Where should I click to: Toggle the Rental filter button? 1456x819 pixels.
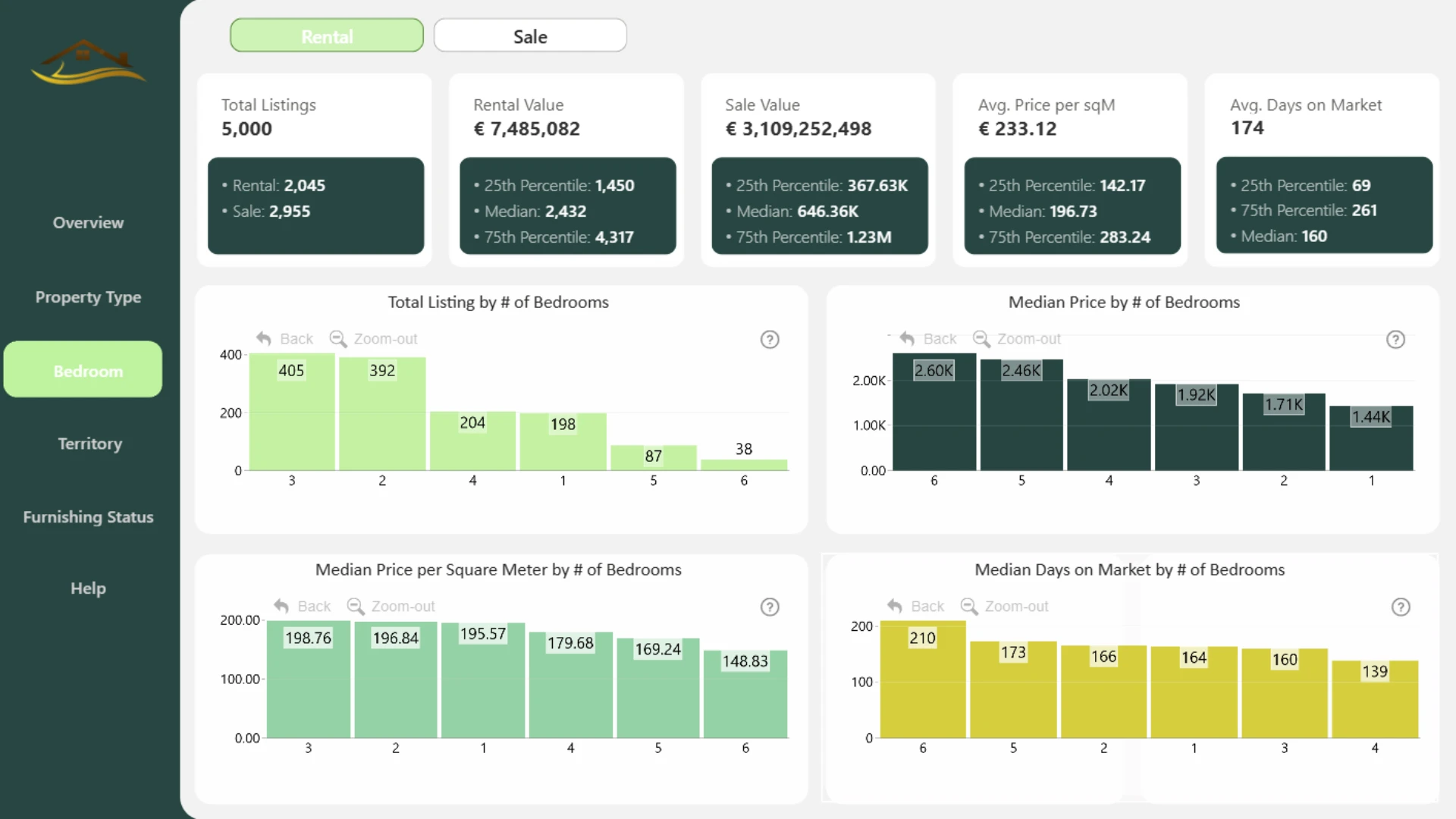[x=327, y=36]
